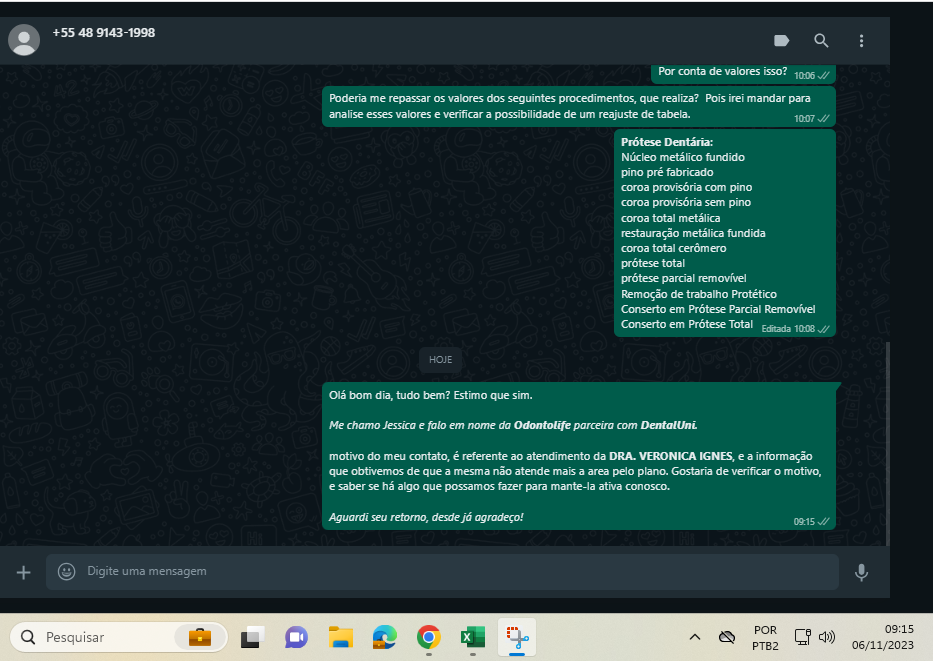Open the emoji picker smiley icon
Image resolution: width=933 pixels, height=661 pixels.
pyautogui.click(x=67, y=572)
